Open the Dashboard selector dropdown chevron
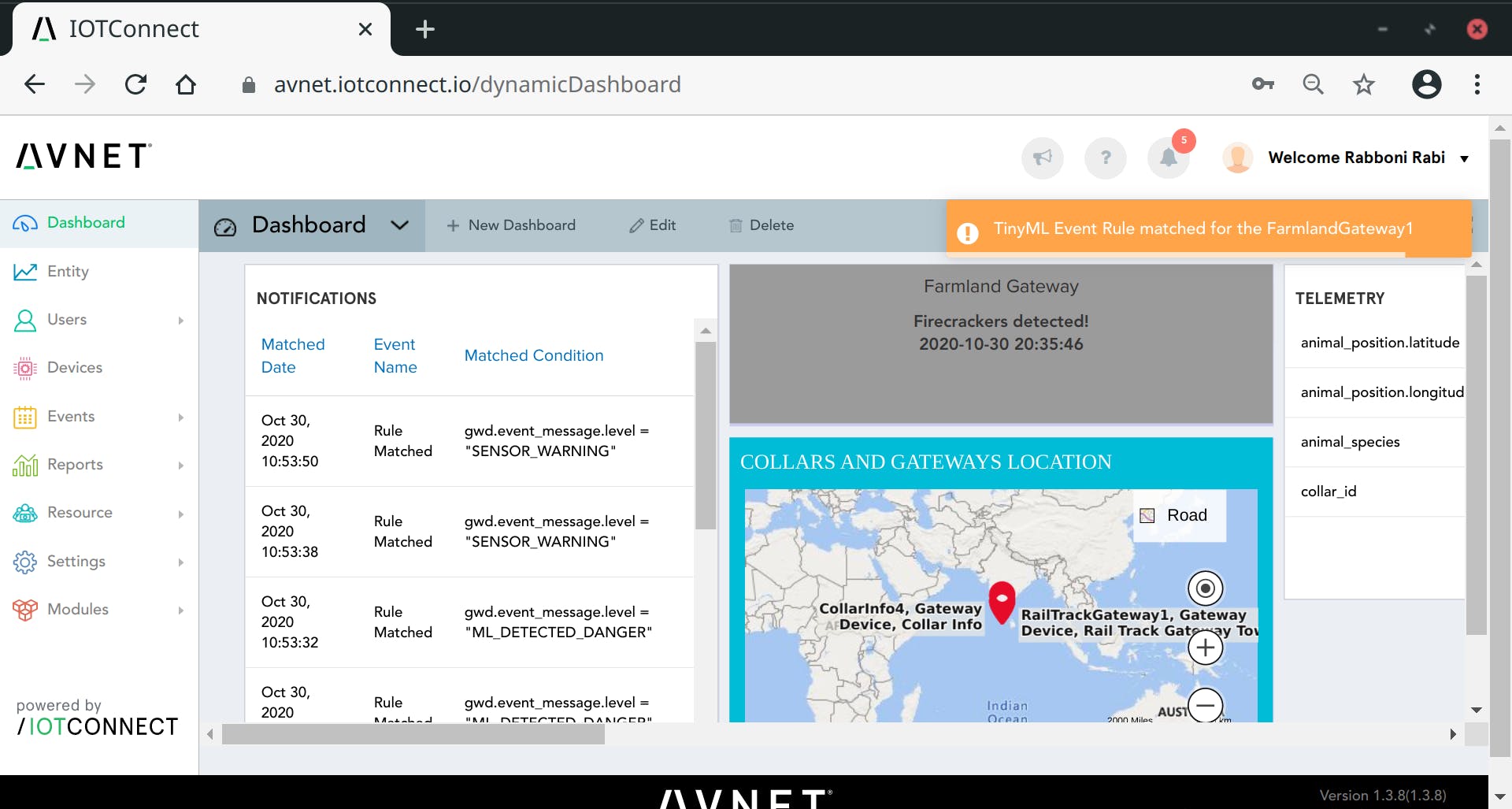Viewport: 1512px width, 809px height. [x=400, y=225]
